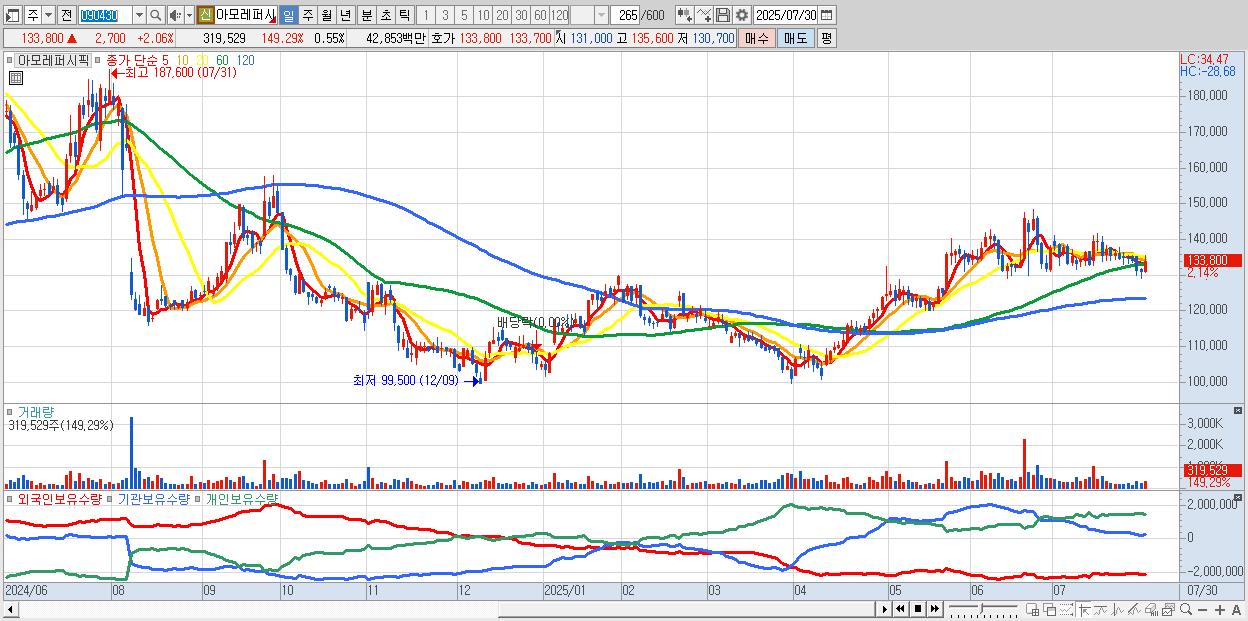Click the overlapping windows icon at bottom

click(x=1050, y=610)
